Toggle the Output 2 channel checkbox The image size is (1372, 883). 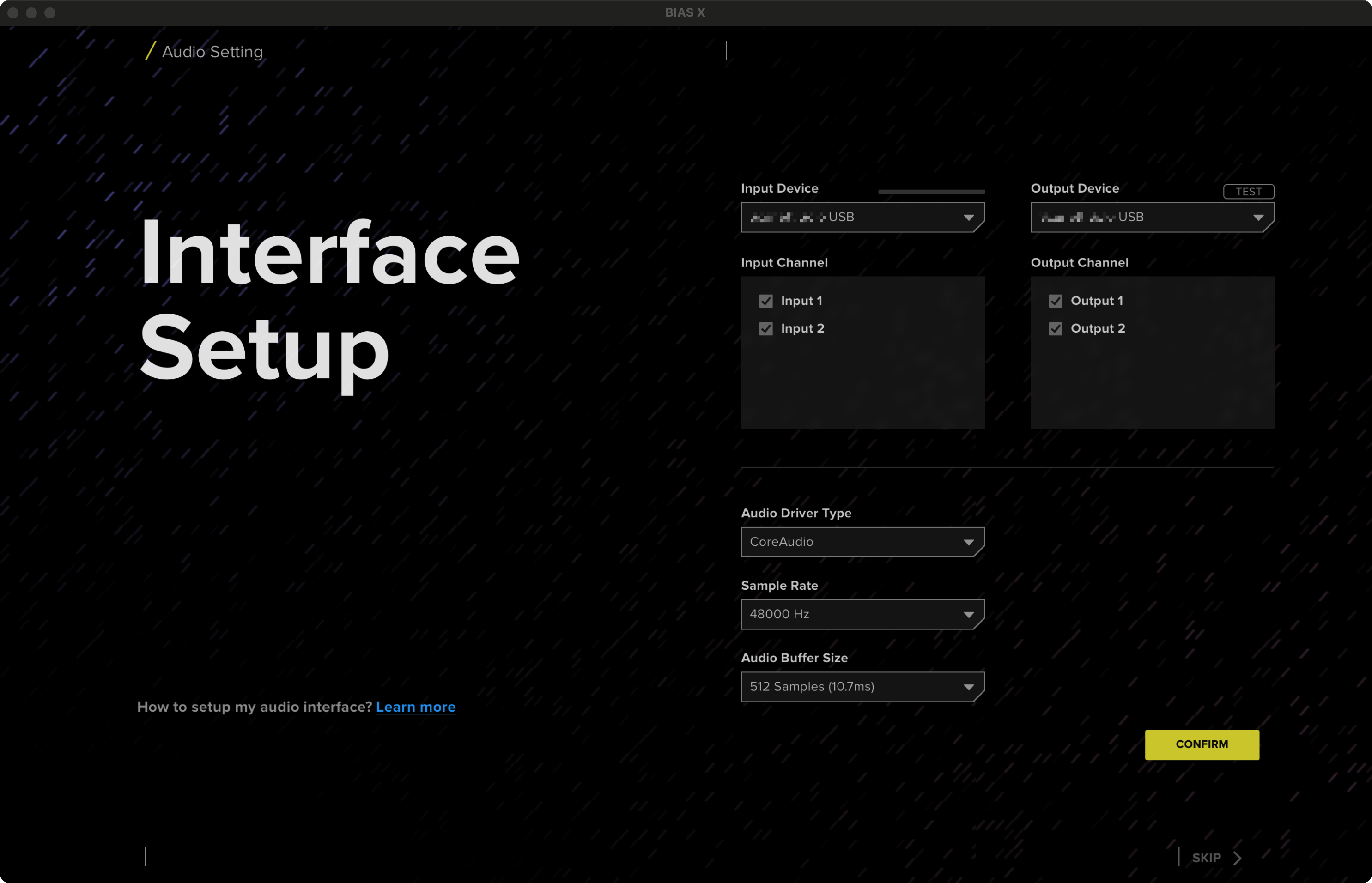coord(1056,328)
